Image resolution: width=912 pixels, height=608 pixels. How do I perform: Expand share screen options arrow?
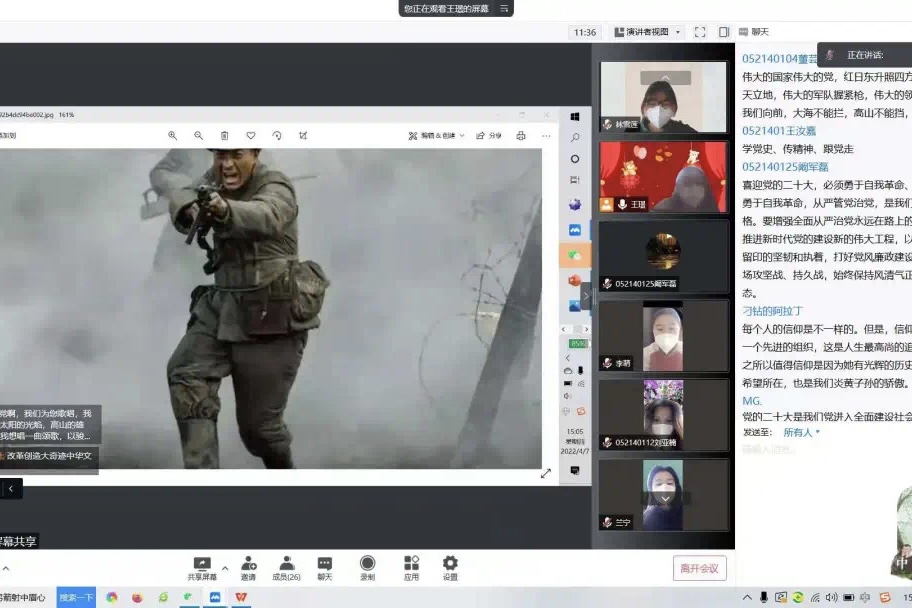pyautogui.click(x=225, y=568)
